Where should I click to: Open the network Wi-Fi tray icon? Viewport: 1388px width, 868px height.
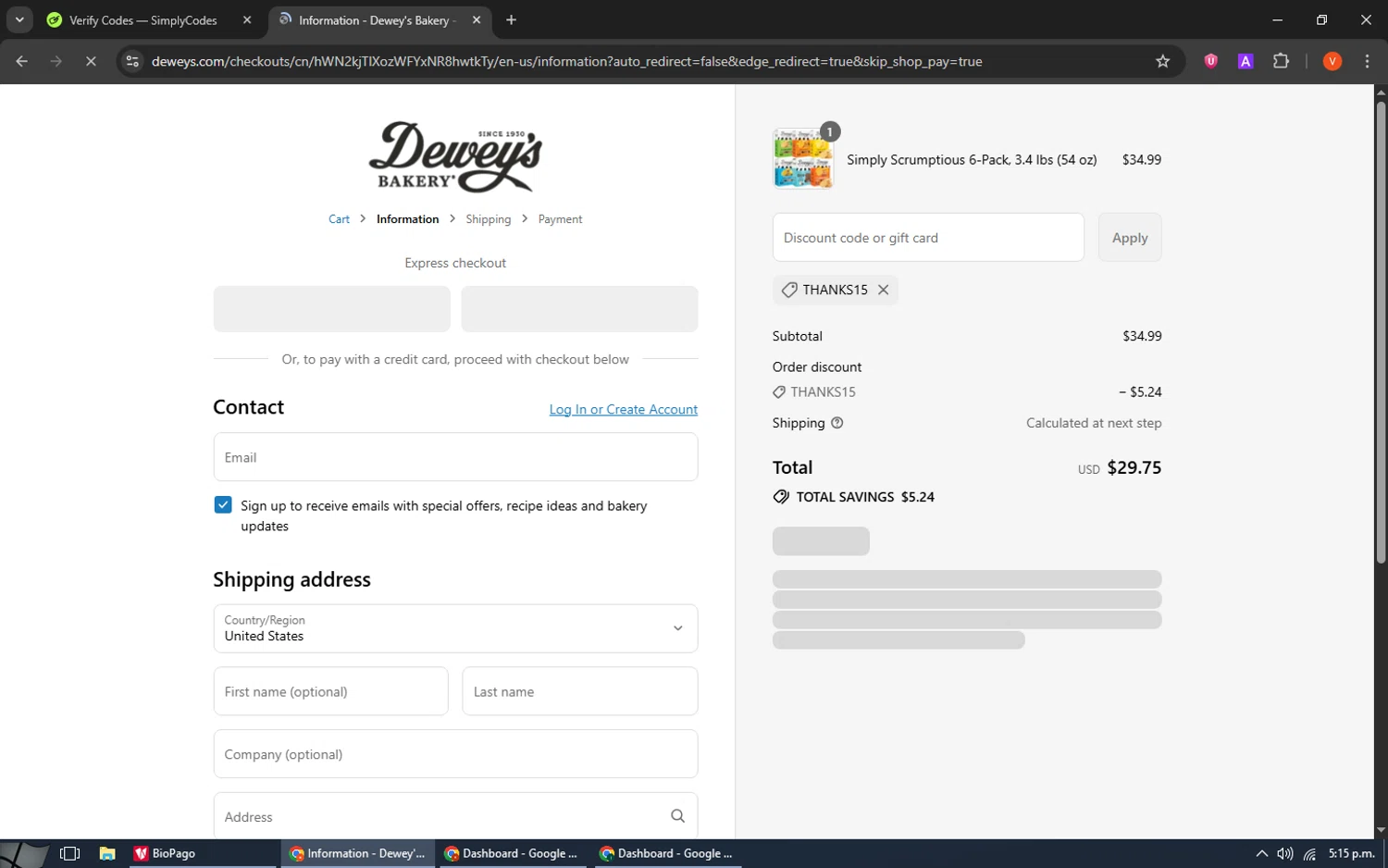[1309, 853]
